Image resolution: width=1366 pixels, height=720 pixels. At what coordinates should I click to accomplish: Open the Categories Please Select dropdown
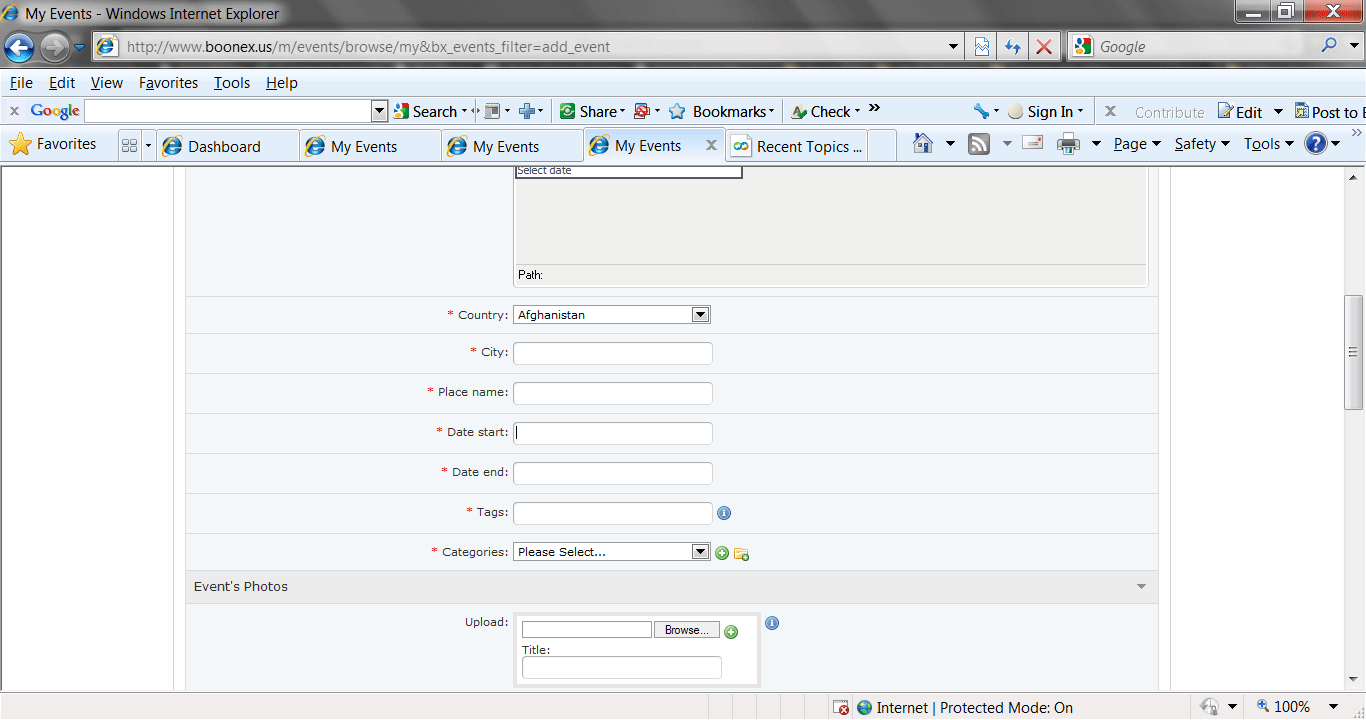[700, 552]
